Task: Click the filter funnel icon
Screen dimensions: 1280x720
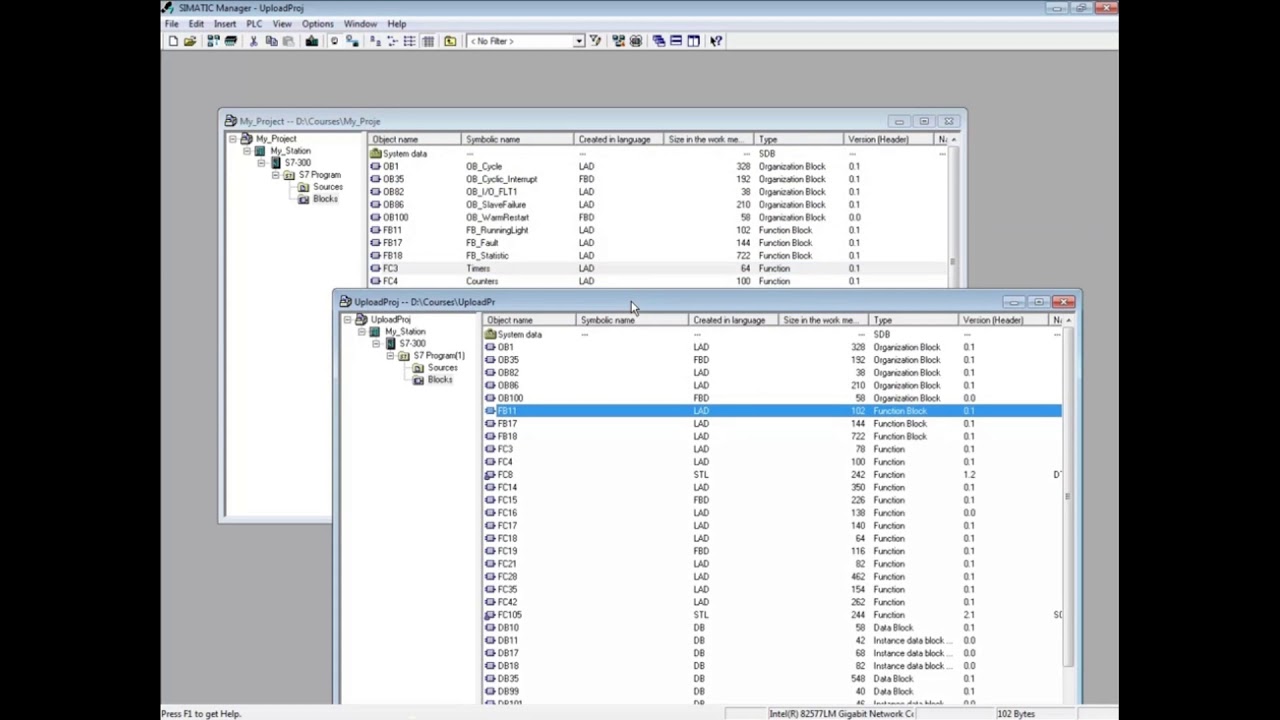Action: pyautogui.click(x=596, y=41)
